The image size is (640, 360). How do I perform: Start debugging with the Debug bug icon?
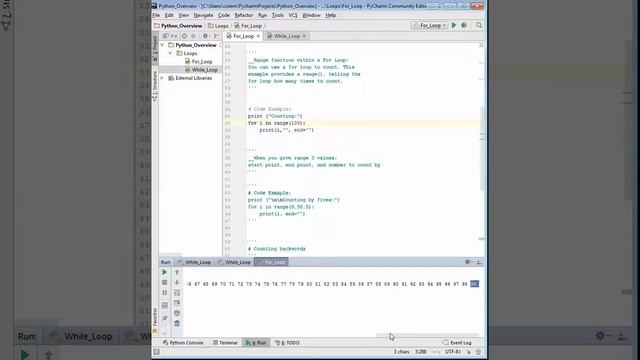464,25
